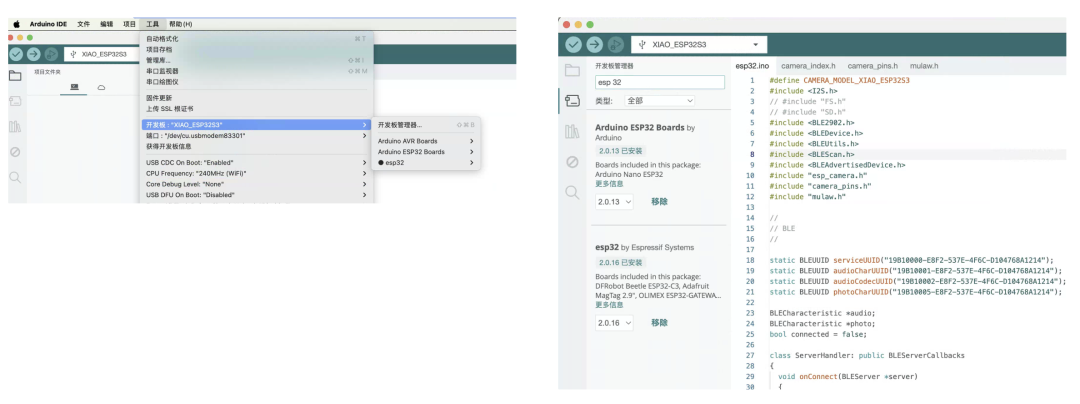Open the 文件 menu in the menu bar
This screenshot has height=404, width=1080.
pos(83,24)
